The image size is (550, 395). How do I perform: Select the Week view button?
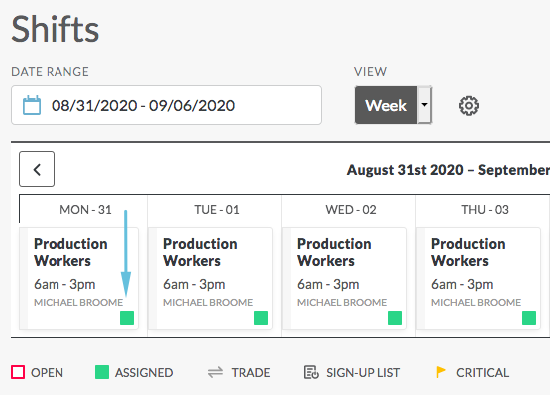pyautogui.click(x=386, y=105)
